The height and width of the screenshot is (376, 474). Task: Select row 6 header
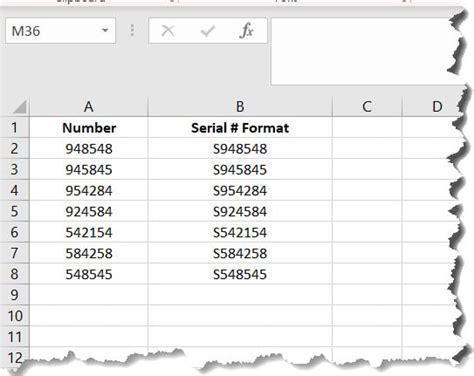[x=14, y=232]
